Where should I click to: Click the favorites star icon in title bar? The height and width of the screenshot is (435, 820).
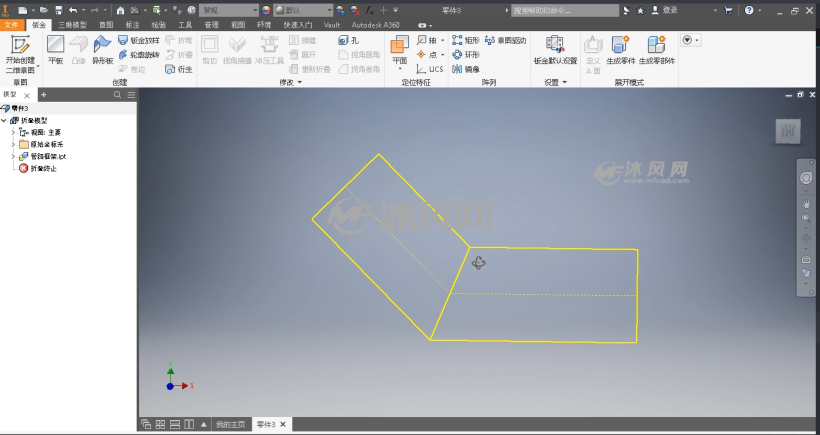[x=640, y=10]
